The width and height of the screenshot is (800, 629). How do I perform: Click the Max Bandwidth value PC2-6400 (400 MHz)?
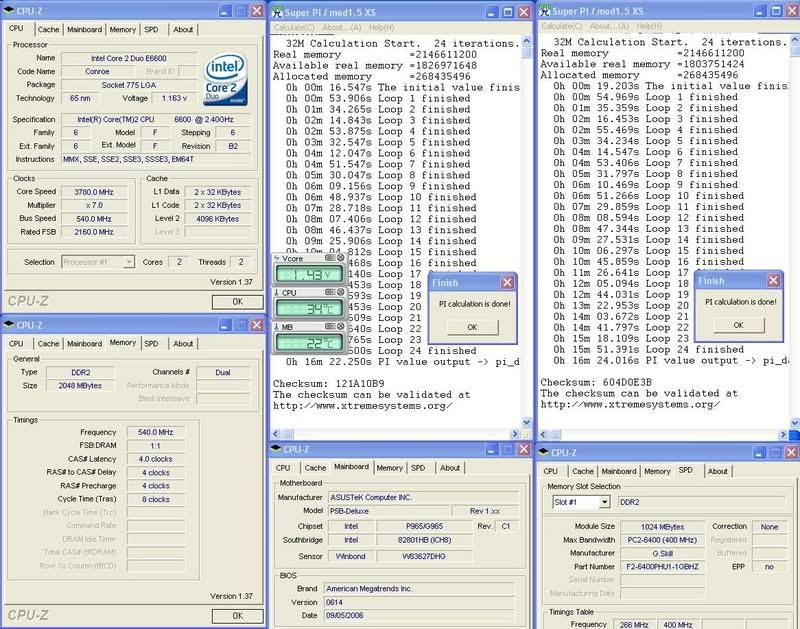point(662,540)
